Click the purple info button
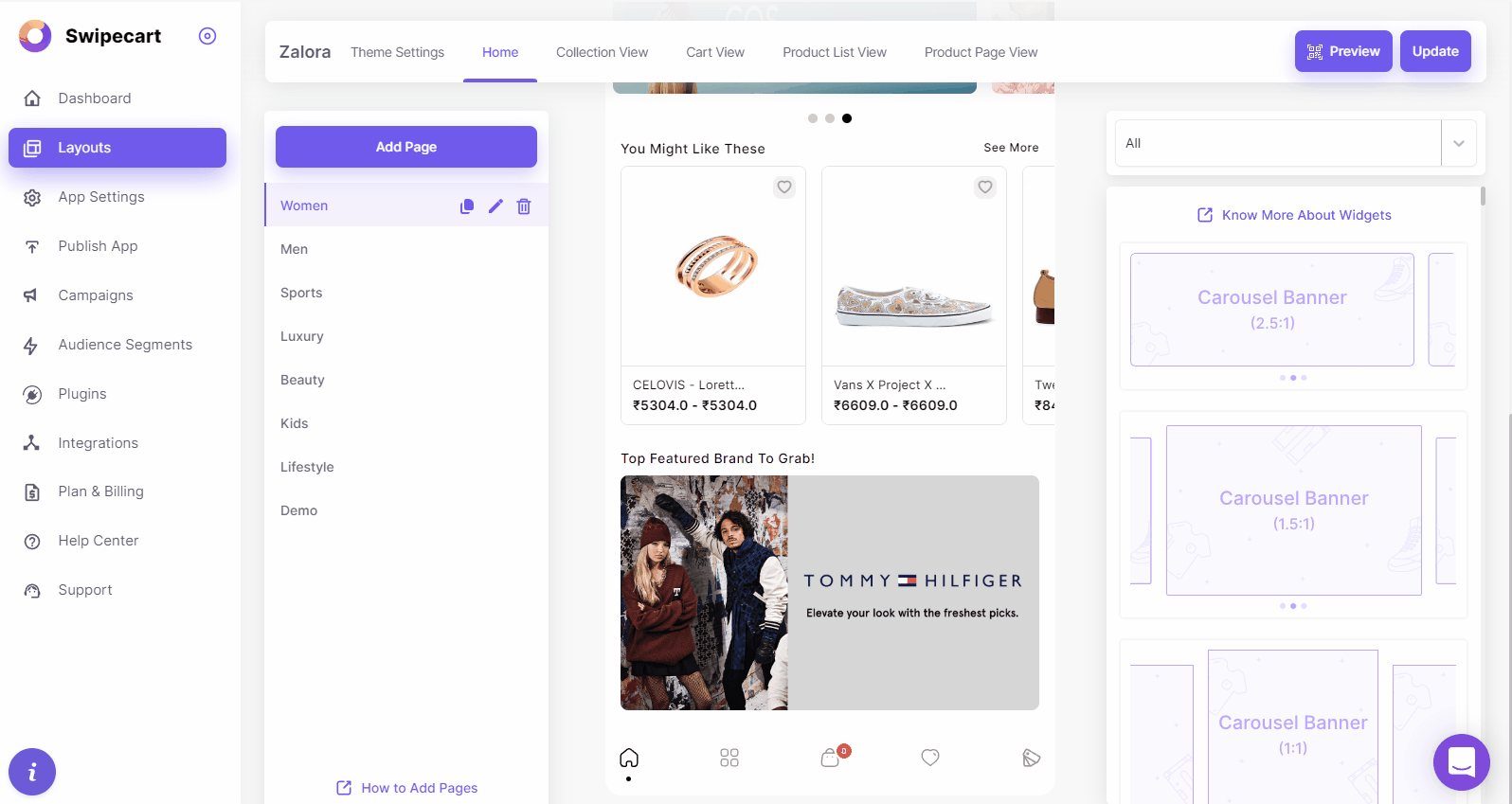The height and width of the screenshot is (804, 1512). [x=32, y=772]
